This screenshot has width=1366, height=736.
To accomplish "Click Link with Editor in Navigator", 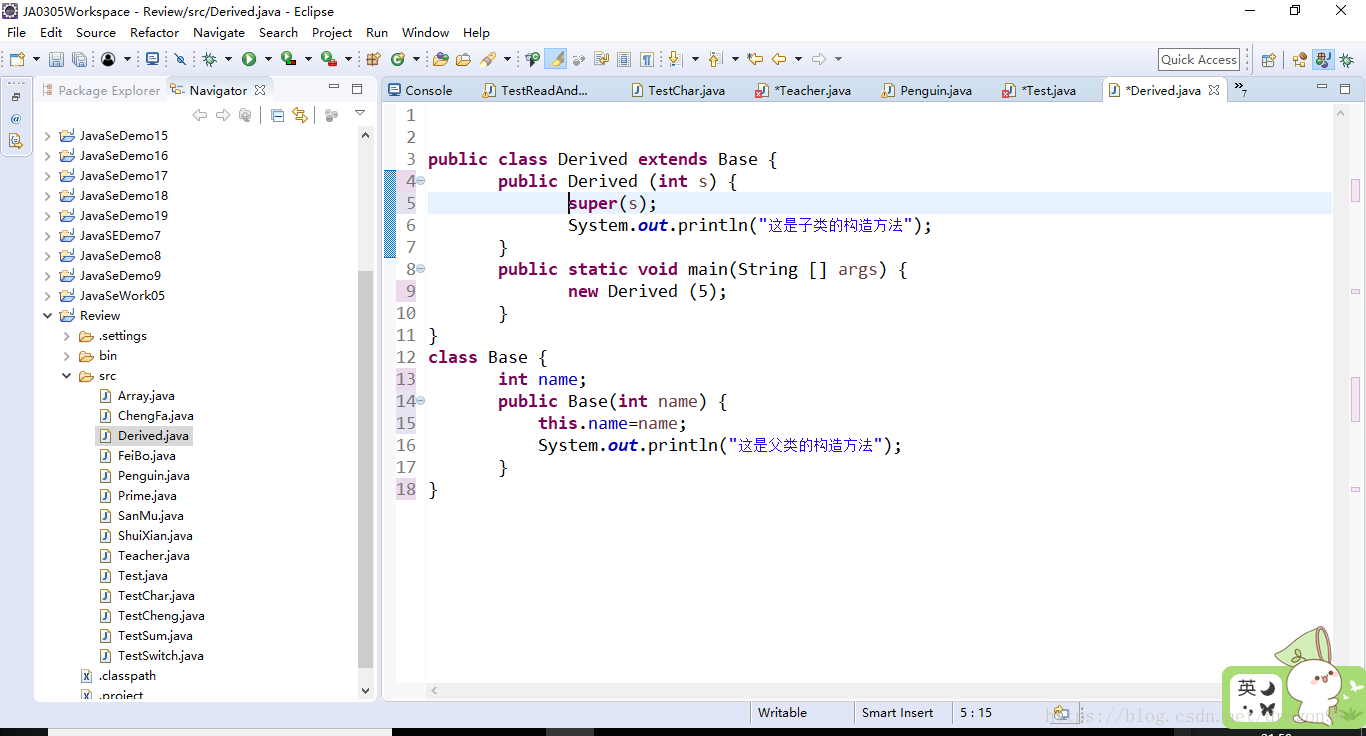I will tap(299, 115).
